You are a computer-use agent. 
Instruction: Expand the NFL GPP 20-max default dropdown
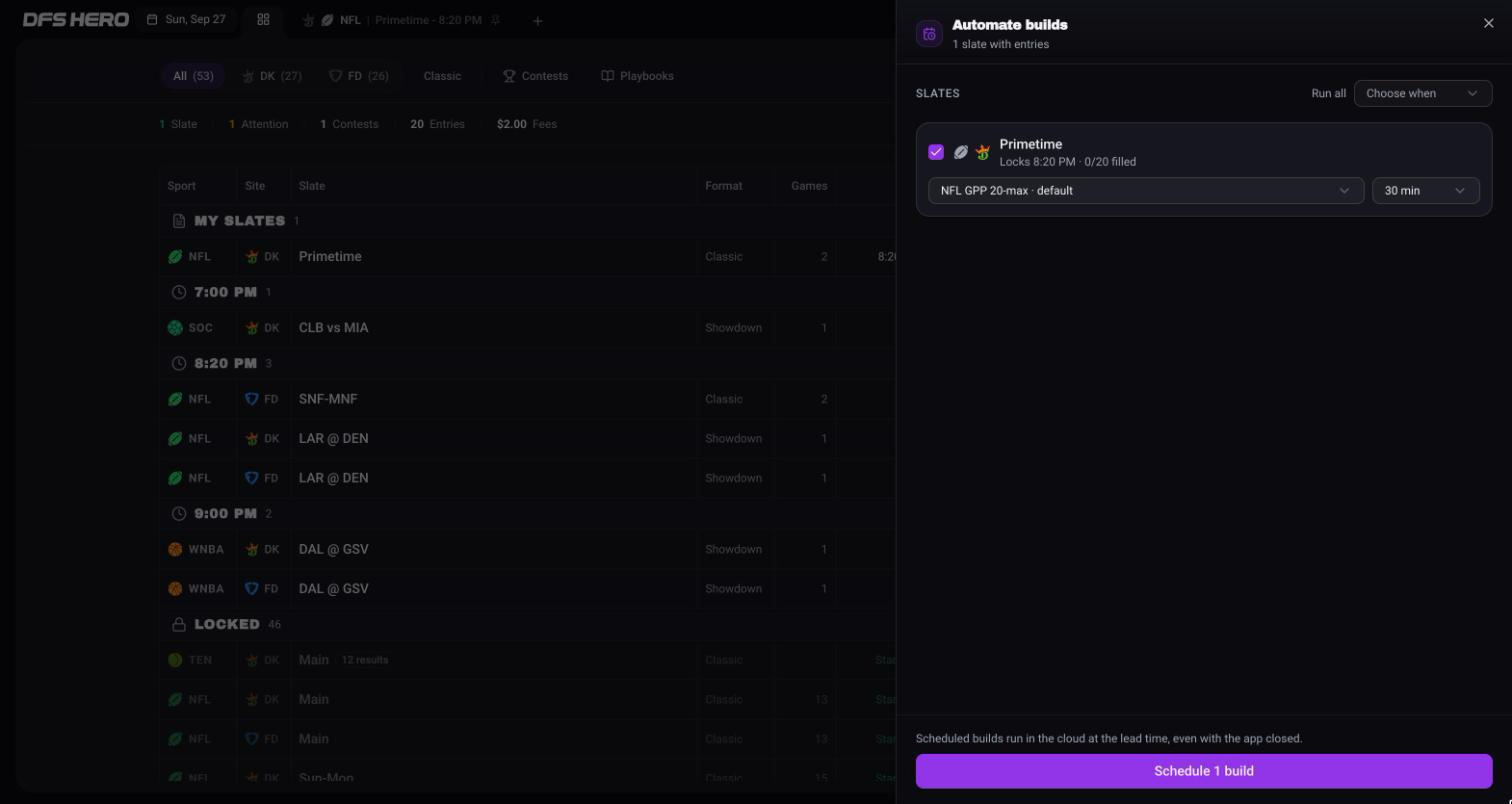(x=1146, y=190)
